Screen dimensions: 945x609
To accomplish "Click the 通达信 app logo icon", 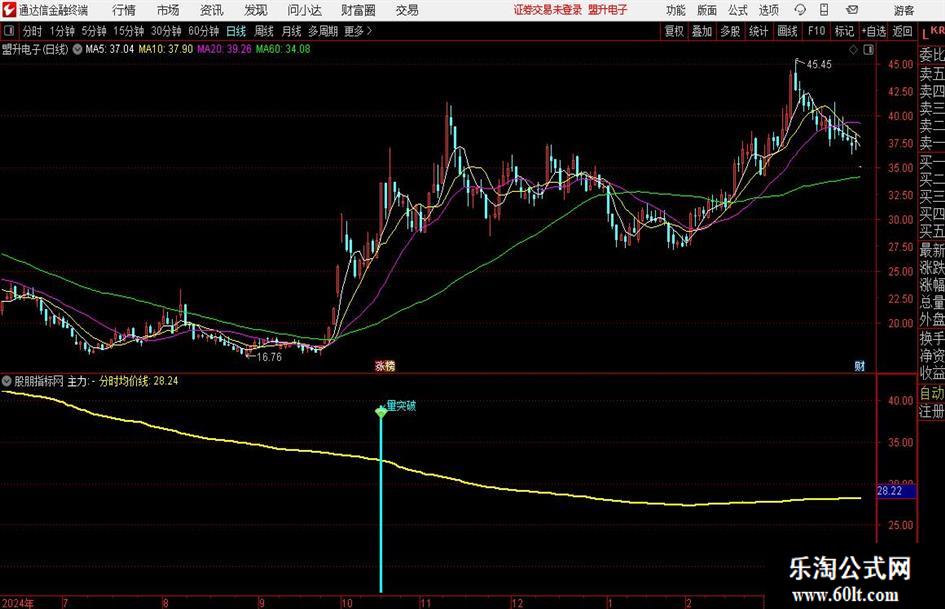I will (x=10, y=10).
